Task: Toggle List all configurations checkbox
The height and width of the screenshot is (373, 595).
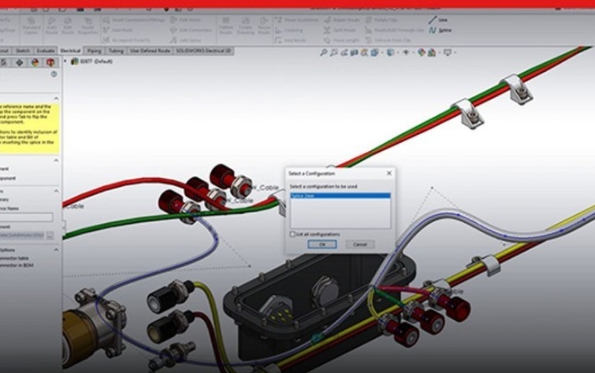Action: (x=292, y=234)
